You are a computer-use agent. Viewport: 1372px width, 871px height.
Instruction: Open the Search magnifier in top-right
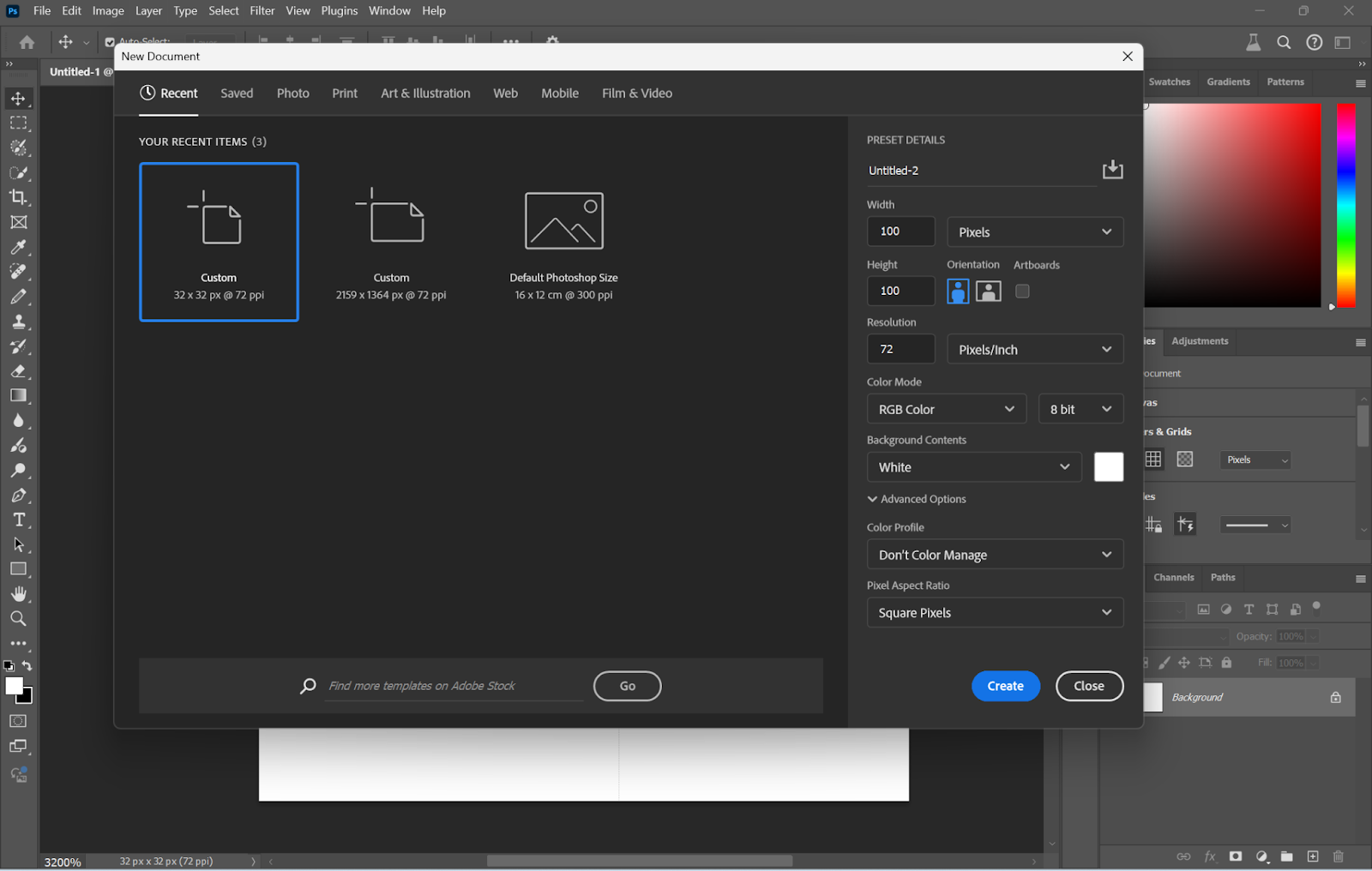pos(1284,43)
